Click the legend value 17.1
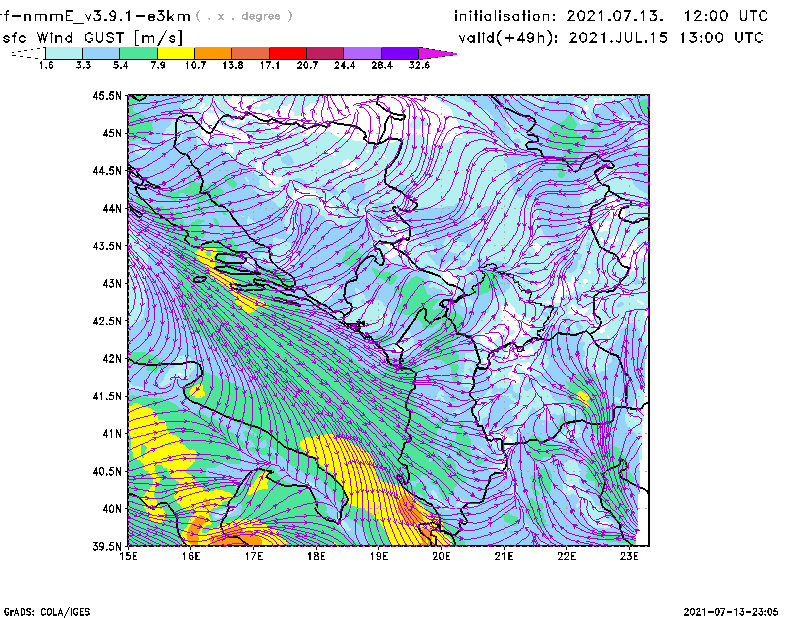This screenshot has width=800, height=618. coord(270,65)
